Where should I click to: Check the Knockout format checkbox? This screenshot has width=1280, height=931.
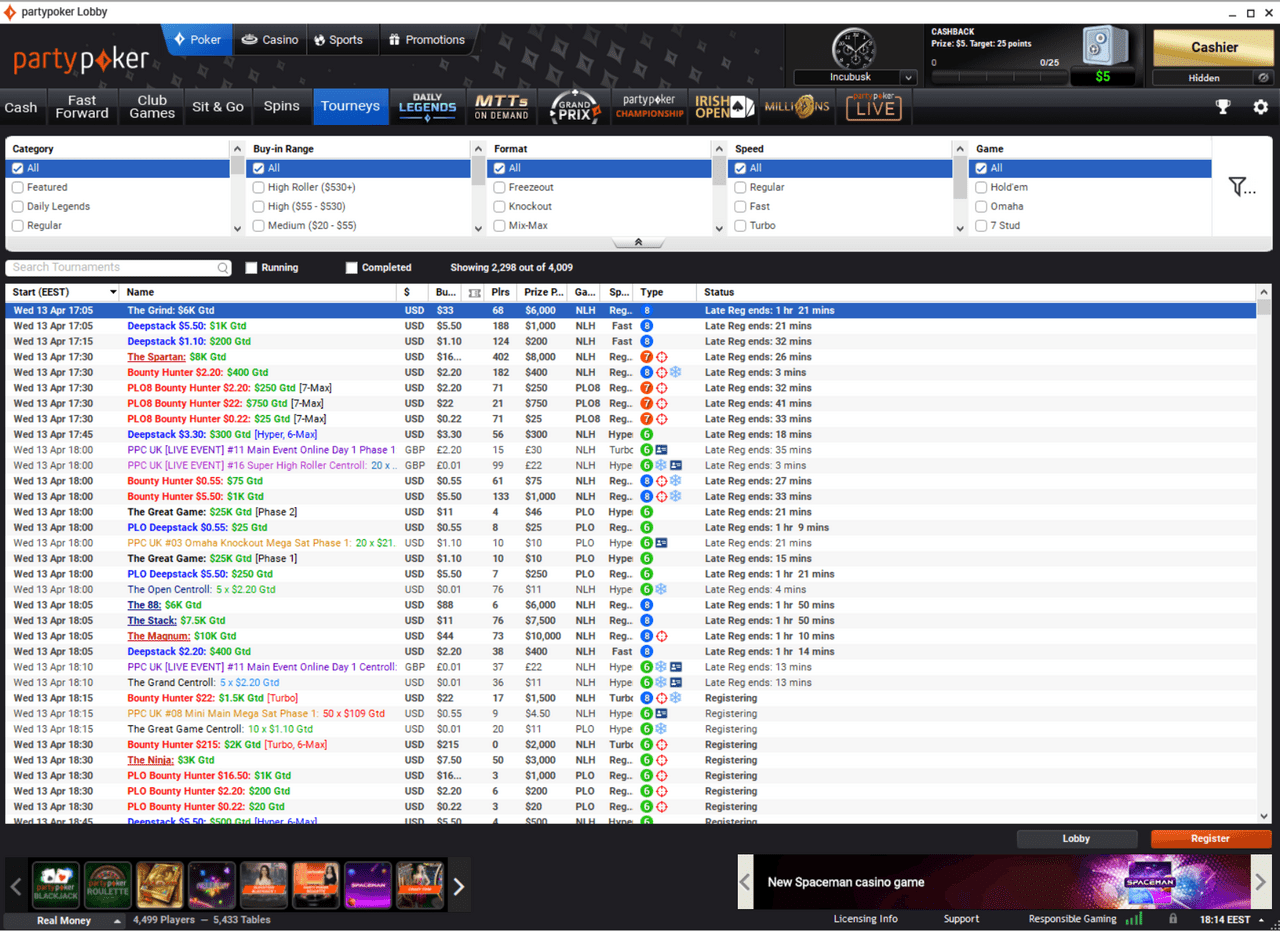point(500,206)
